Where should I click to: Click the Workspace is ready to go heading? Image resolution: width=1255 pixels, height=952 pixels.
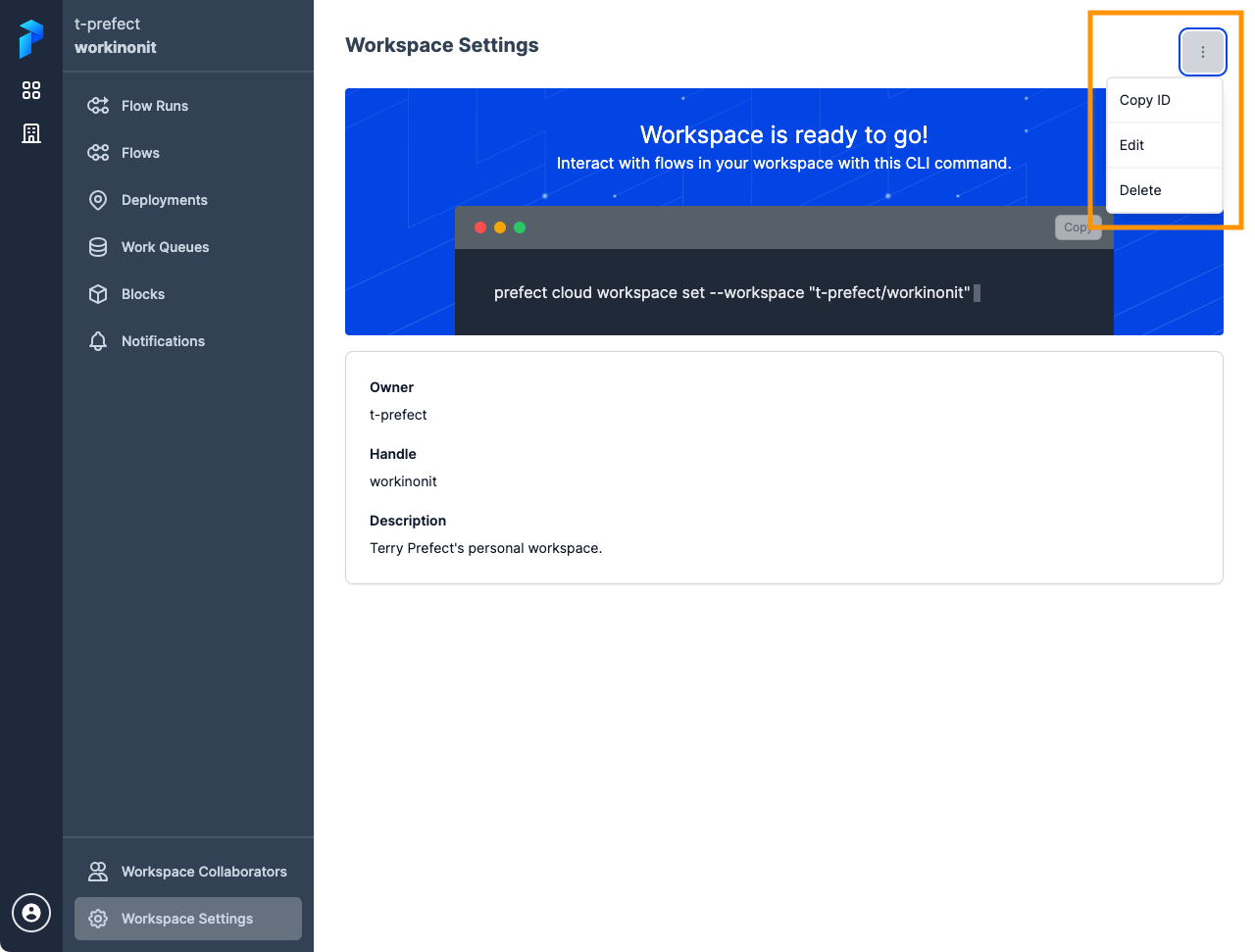[784, 134]
